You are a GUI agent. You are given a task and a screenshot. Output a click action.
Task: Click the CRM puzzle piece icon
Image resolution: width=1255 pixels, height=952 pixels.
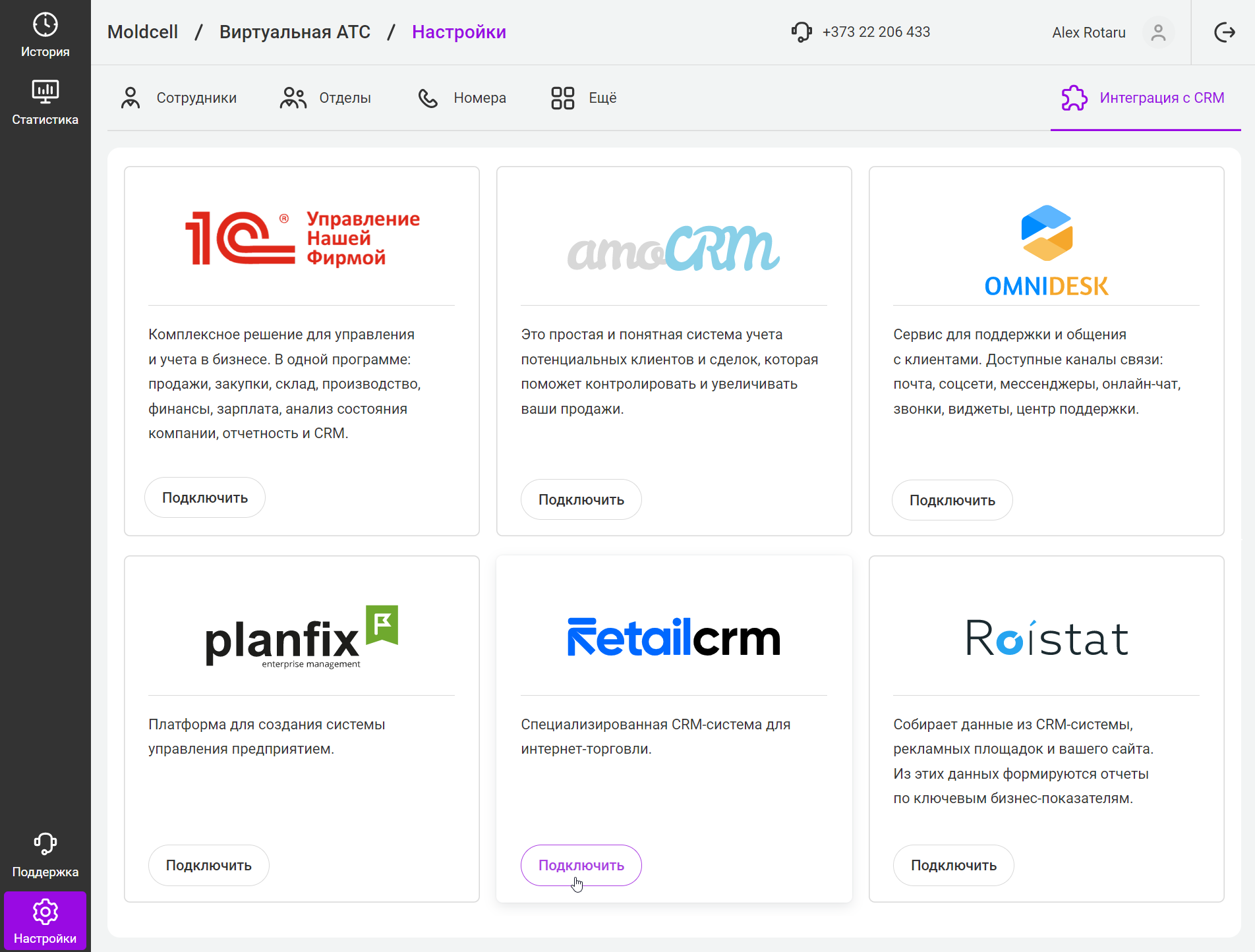point(1074,98)
